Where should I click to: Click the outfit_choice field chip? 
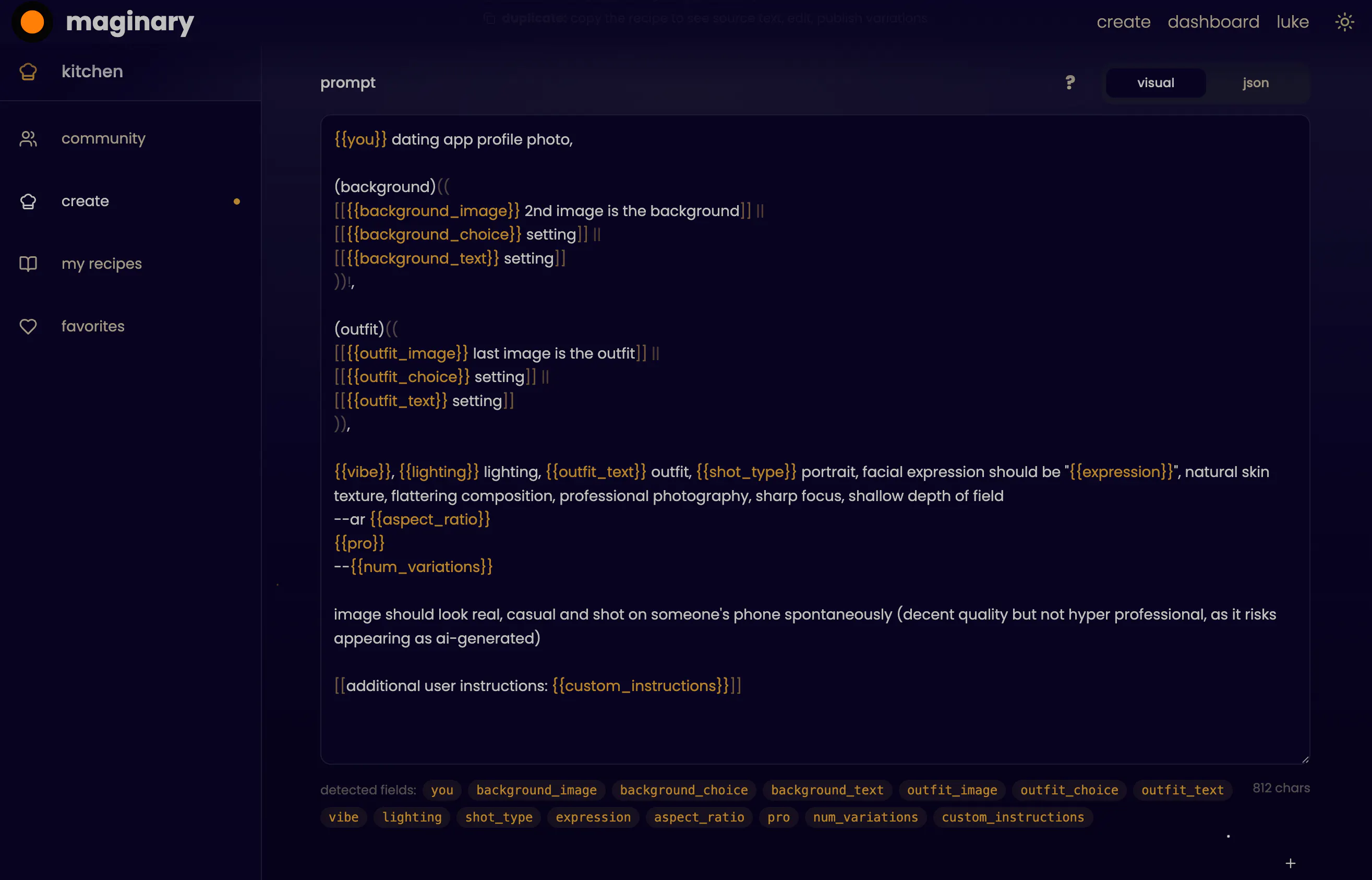pos(1069,790)
